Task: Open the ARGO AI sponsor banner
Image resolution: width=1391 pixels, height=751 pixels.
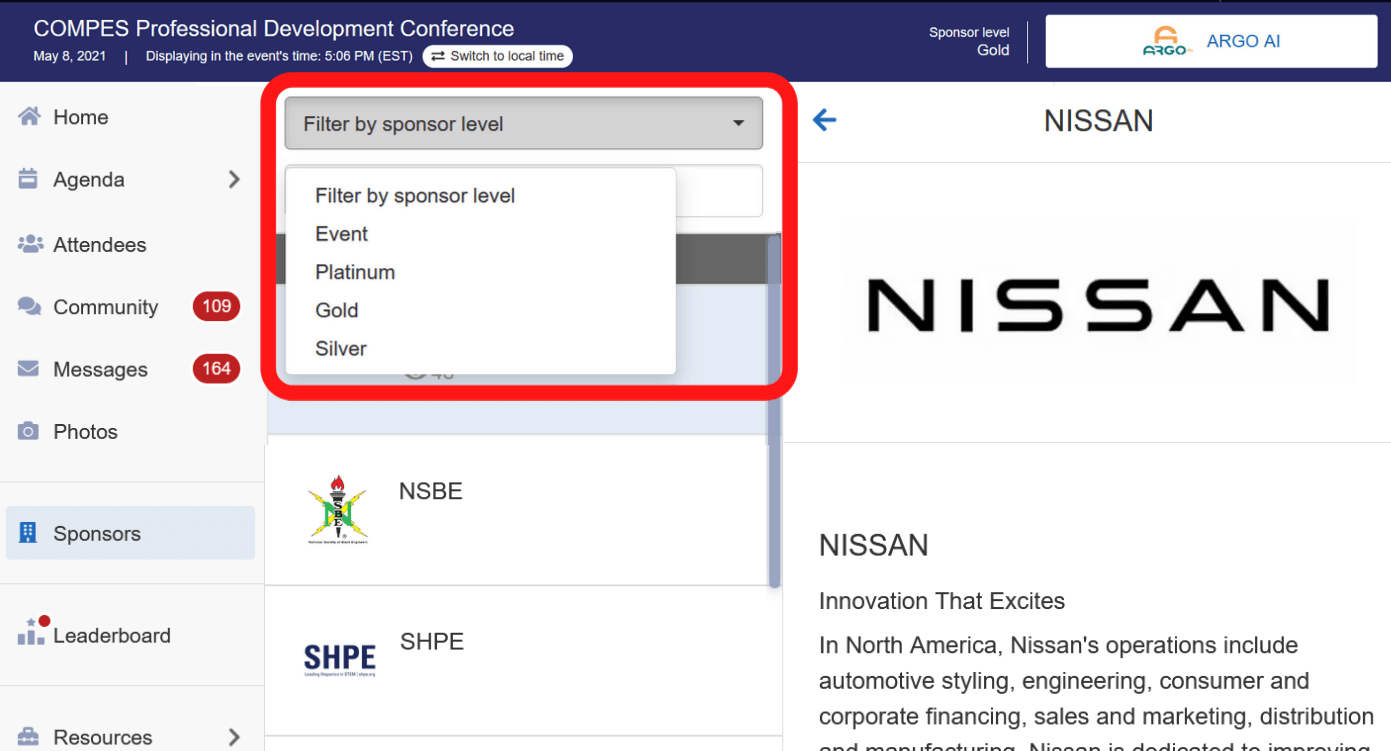Action: tap(1211, 42)
